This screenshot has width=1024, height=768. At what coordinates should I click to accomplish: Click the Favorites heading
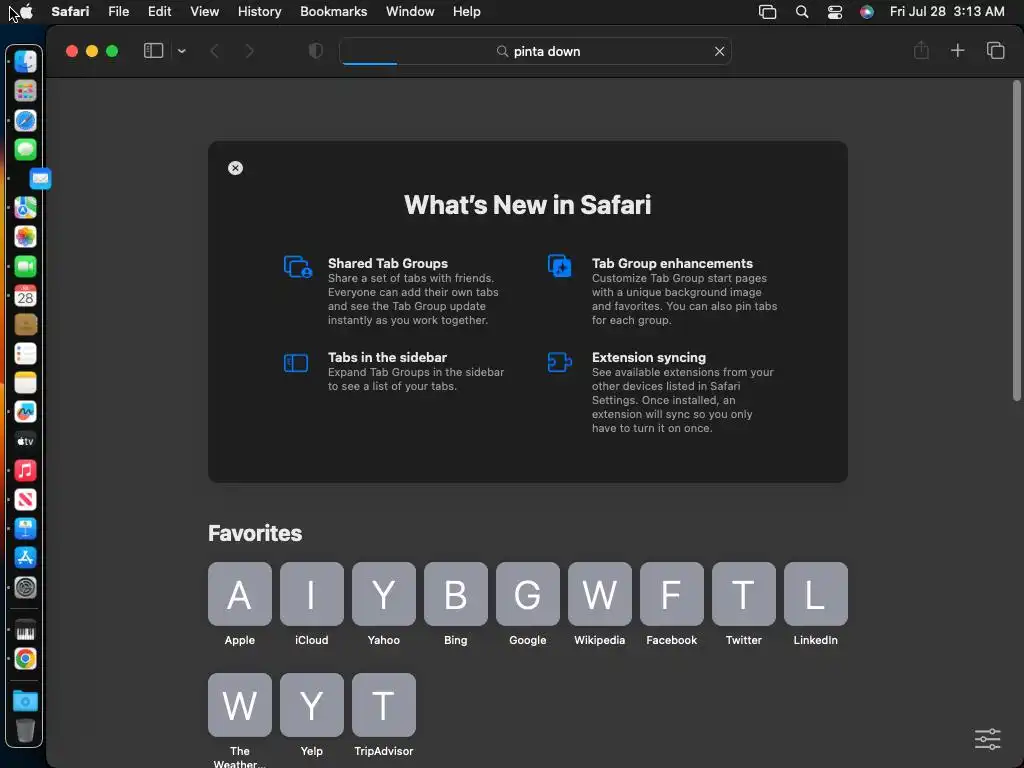pyautogui.click(x=255, y=533)
